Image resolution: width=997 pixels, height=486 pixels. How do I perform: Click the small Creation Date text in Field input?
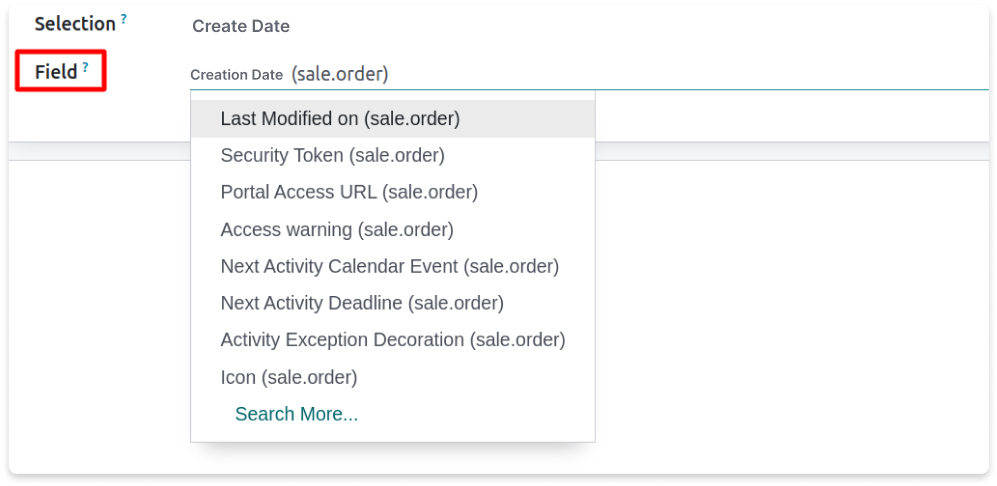(237, 75)
